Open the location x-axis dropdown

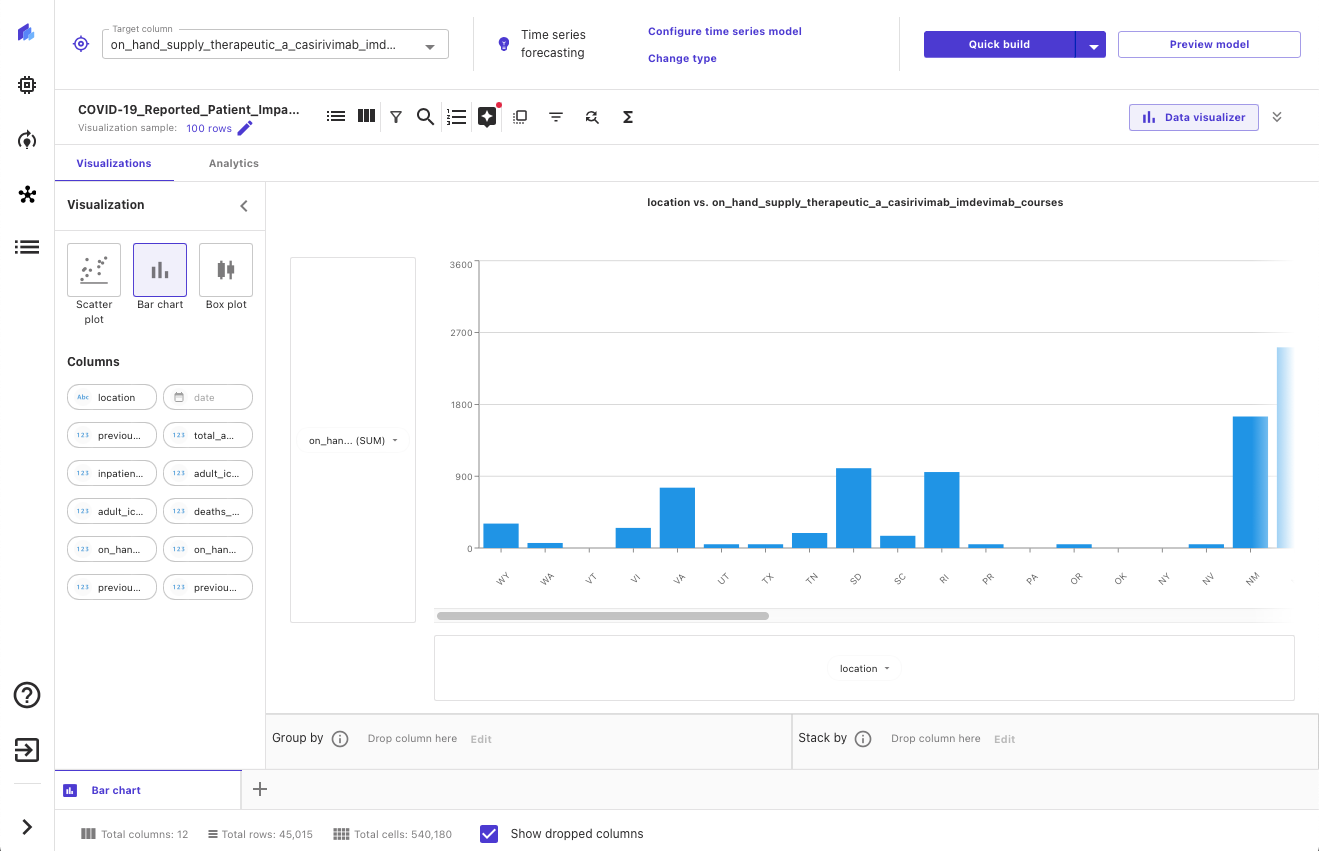(x=864, y=668)
